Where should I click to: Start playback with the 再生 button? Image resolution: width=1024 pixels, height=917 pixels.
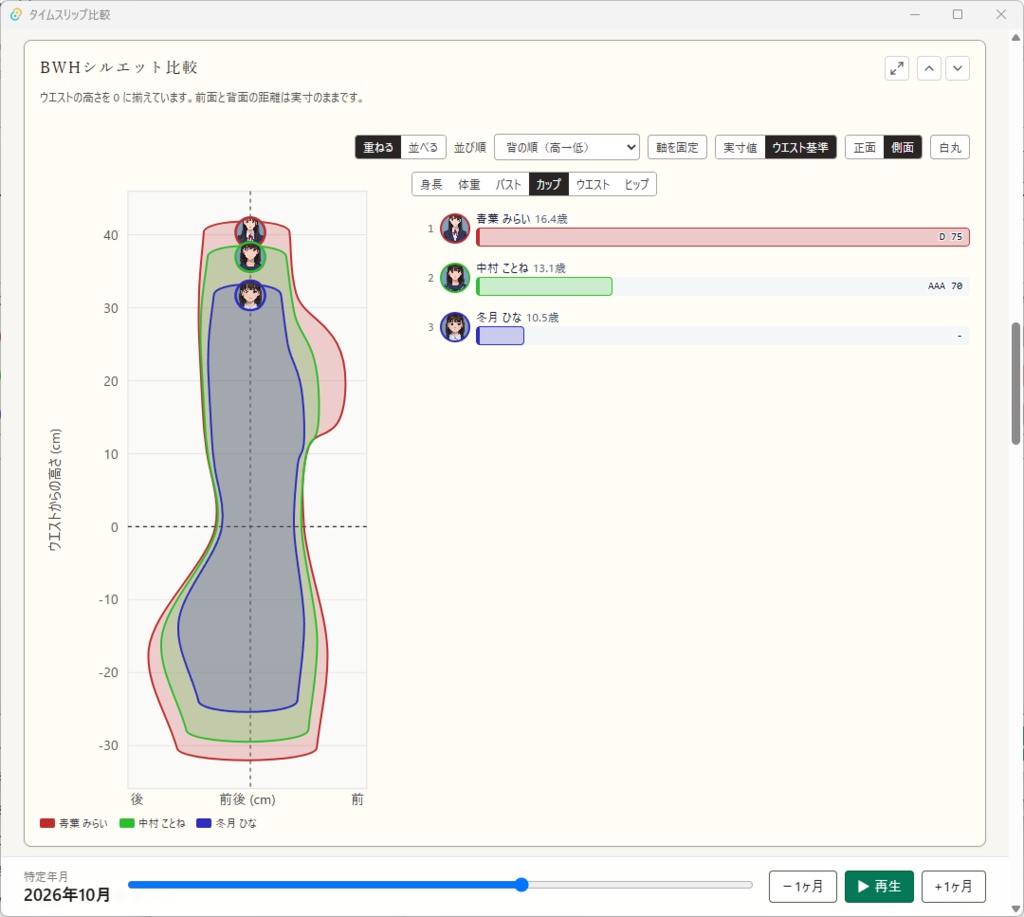(x=879, y=886)
